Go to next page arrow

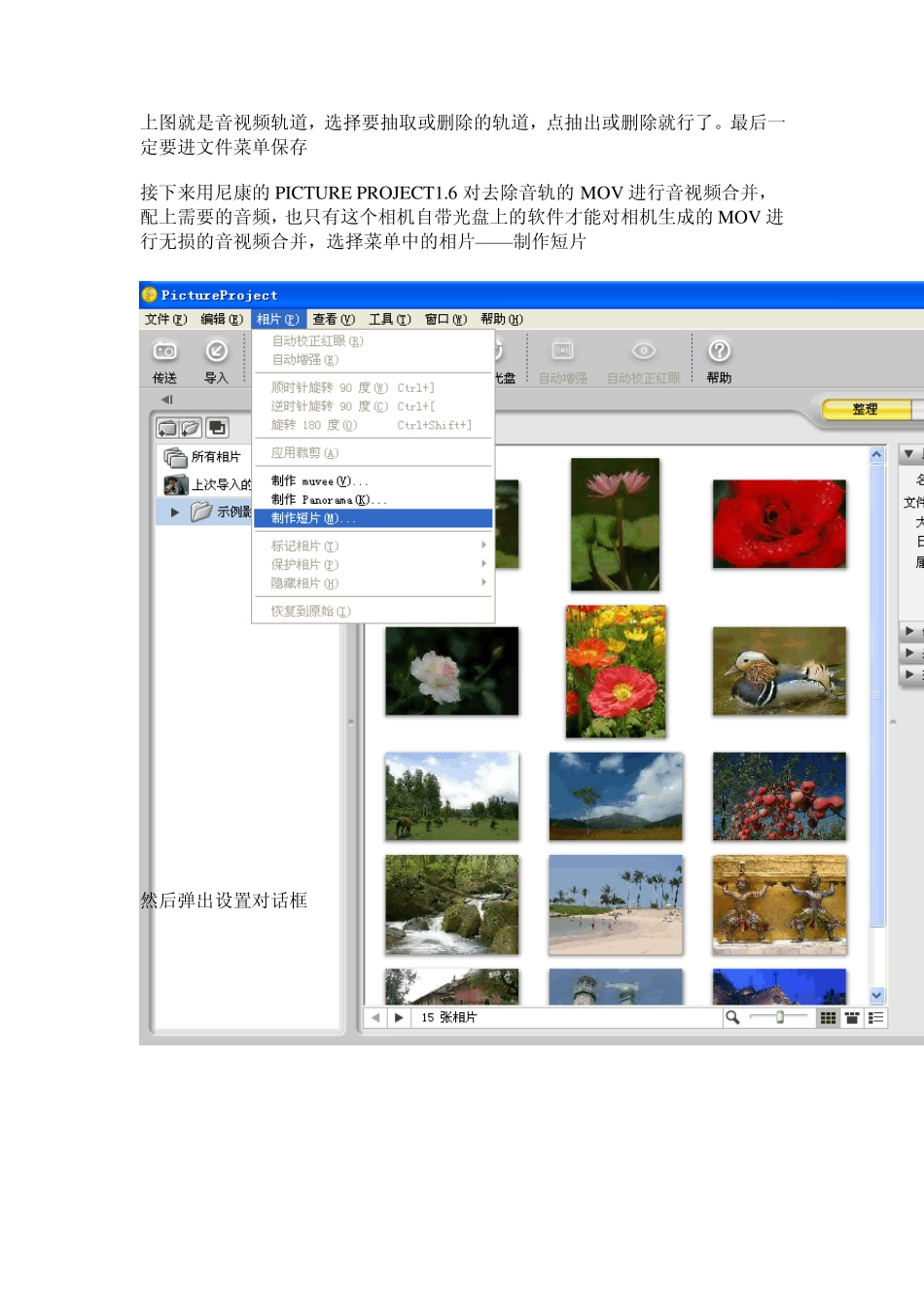399,1017
